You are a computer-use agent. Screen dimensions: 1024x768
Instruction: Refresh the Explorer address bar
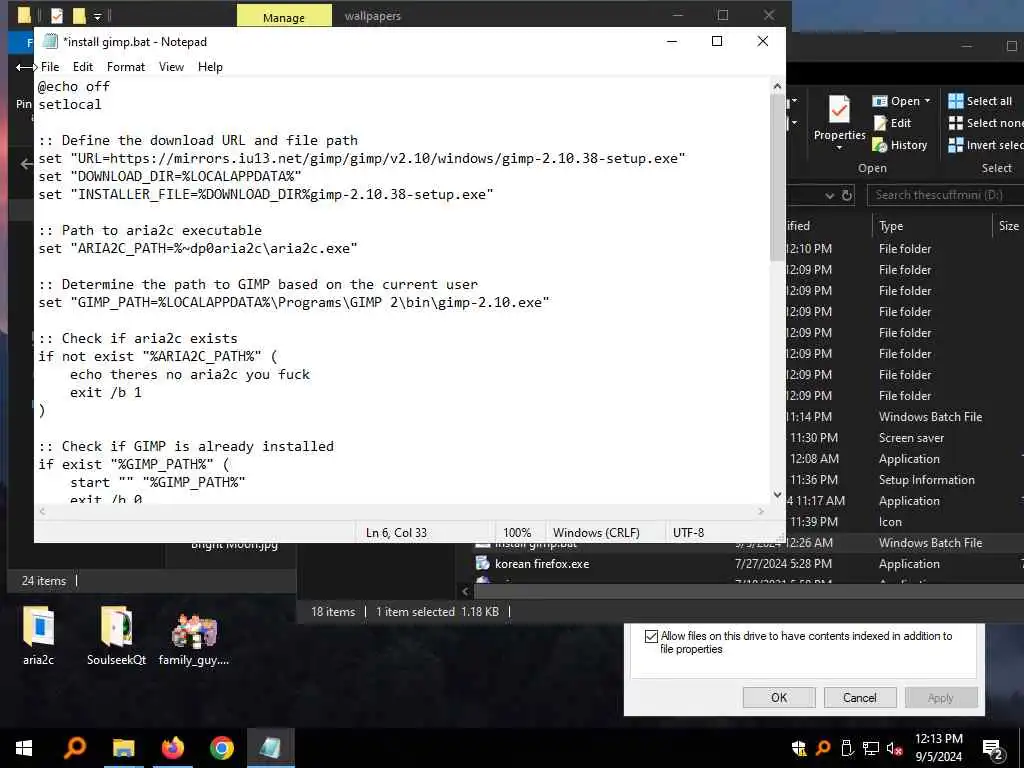tap(847, 195)
